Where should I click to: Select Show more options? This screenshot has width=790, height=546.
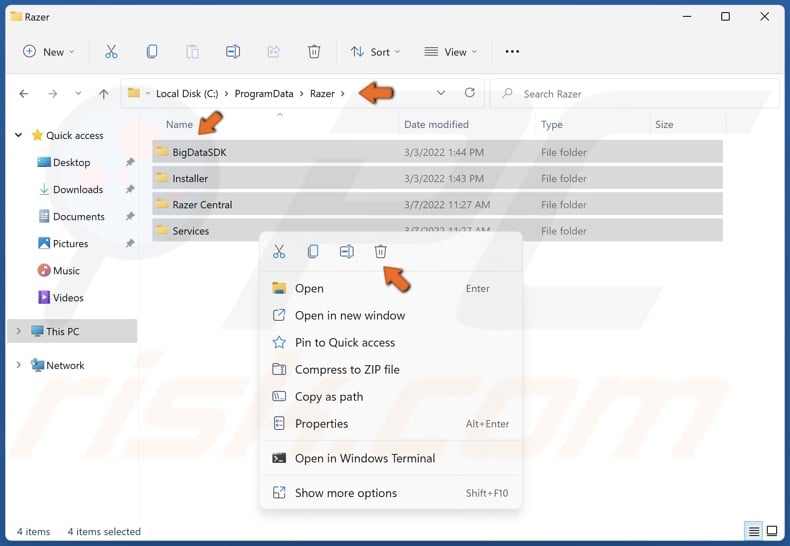390,493
